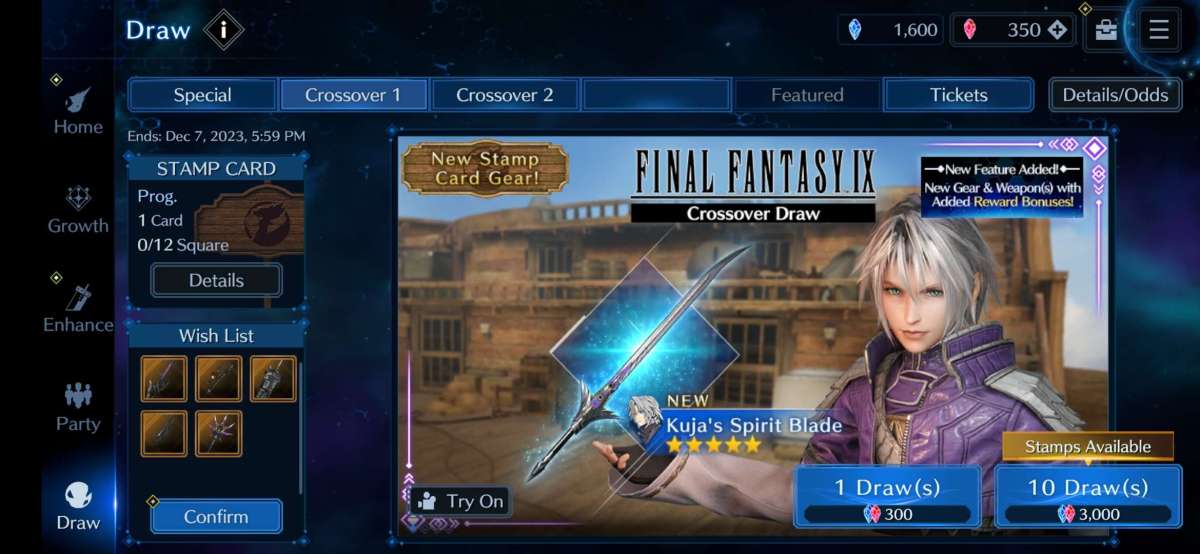Open the Growth sidebar section
Screen dimensions: 1200x554
(78, 210)
